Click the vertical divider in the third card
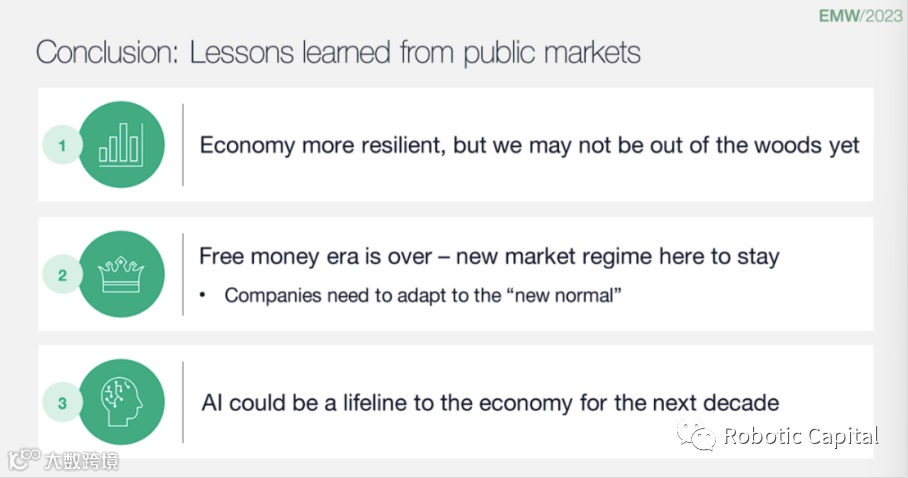The width and height of the screenshot is (908, 478). click(x=183, y=402)
